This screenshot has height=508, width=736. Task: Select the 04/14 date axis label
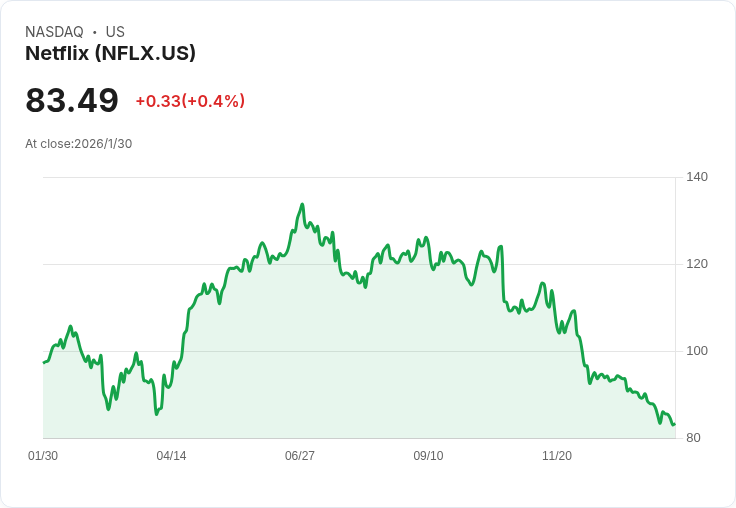171,455
